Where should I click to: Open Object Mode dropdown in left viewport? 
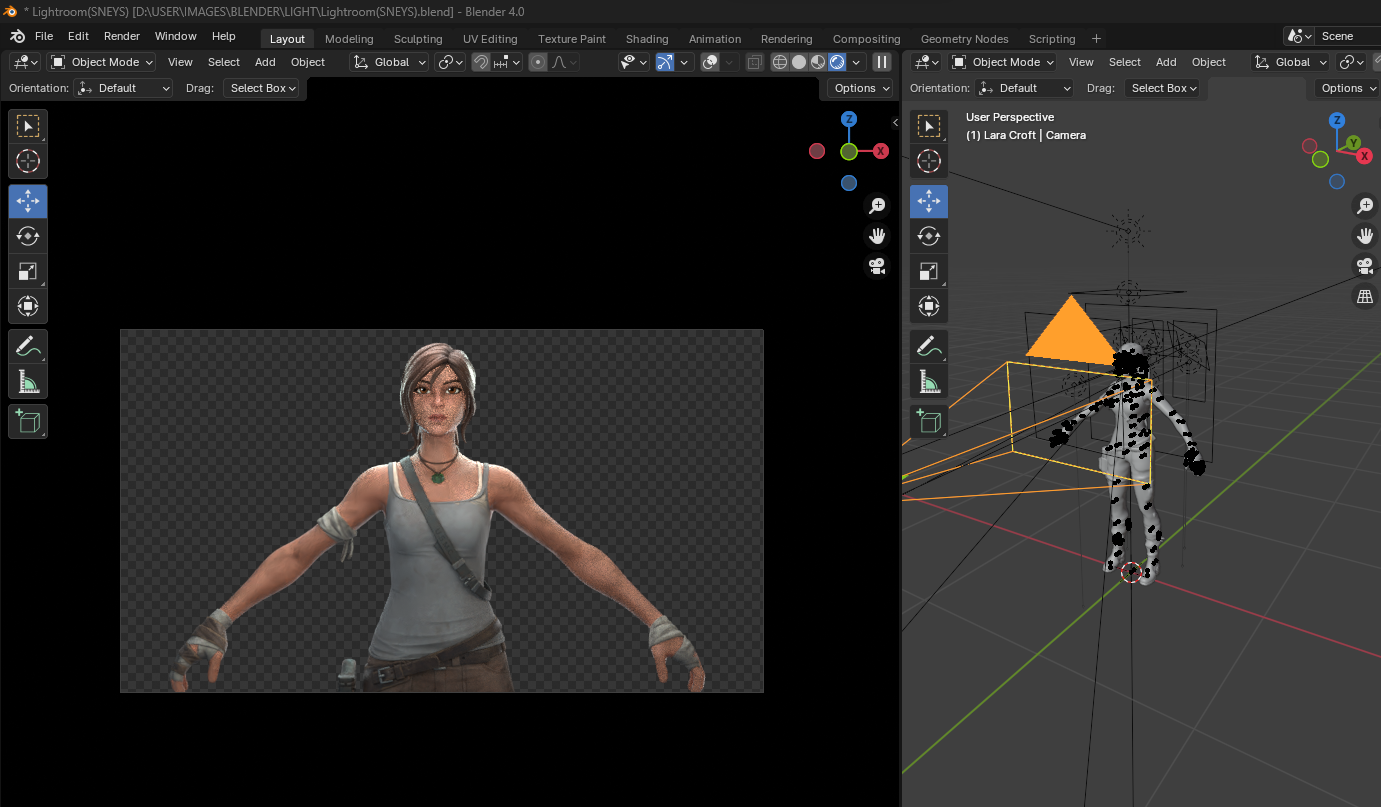(x=102, y=62)
